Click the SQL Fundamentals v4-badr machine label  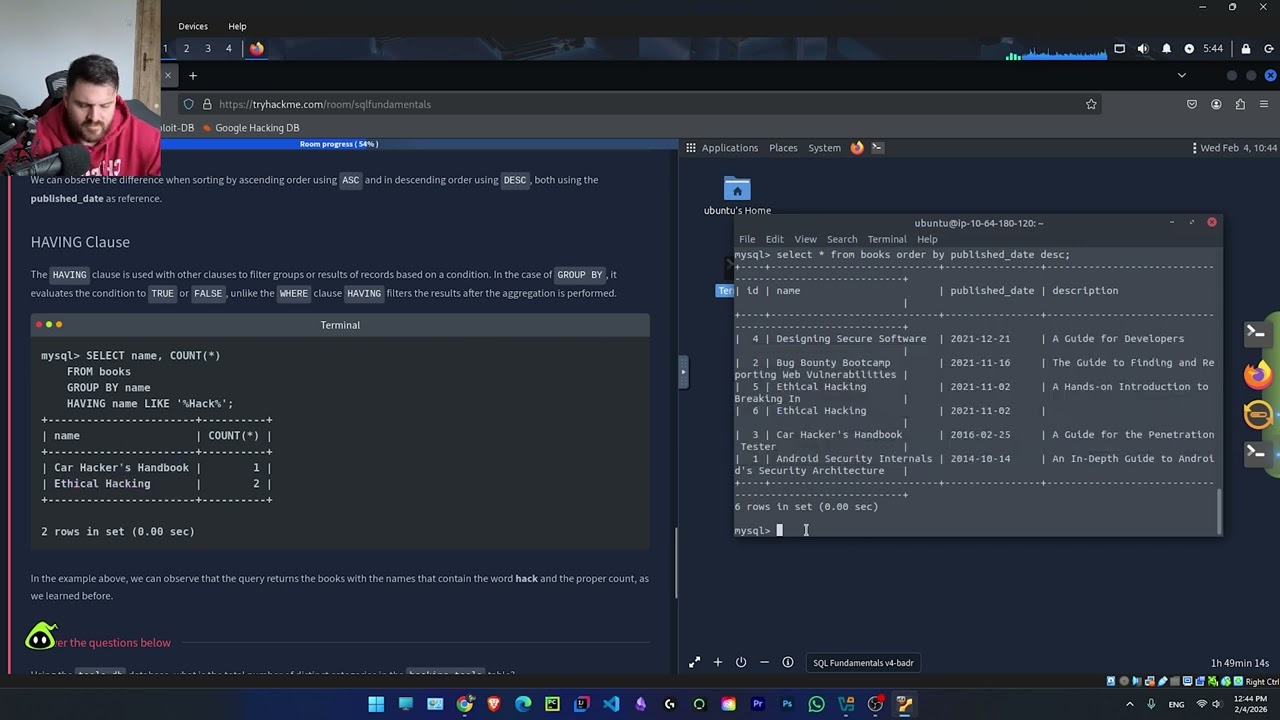[x=863, y=663]
